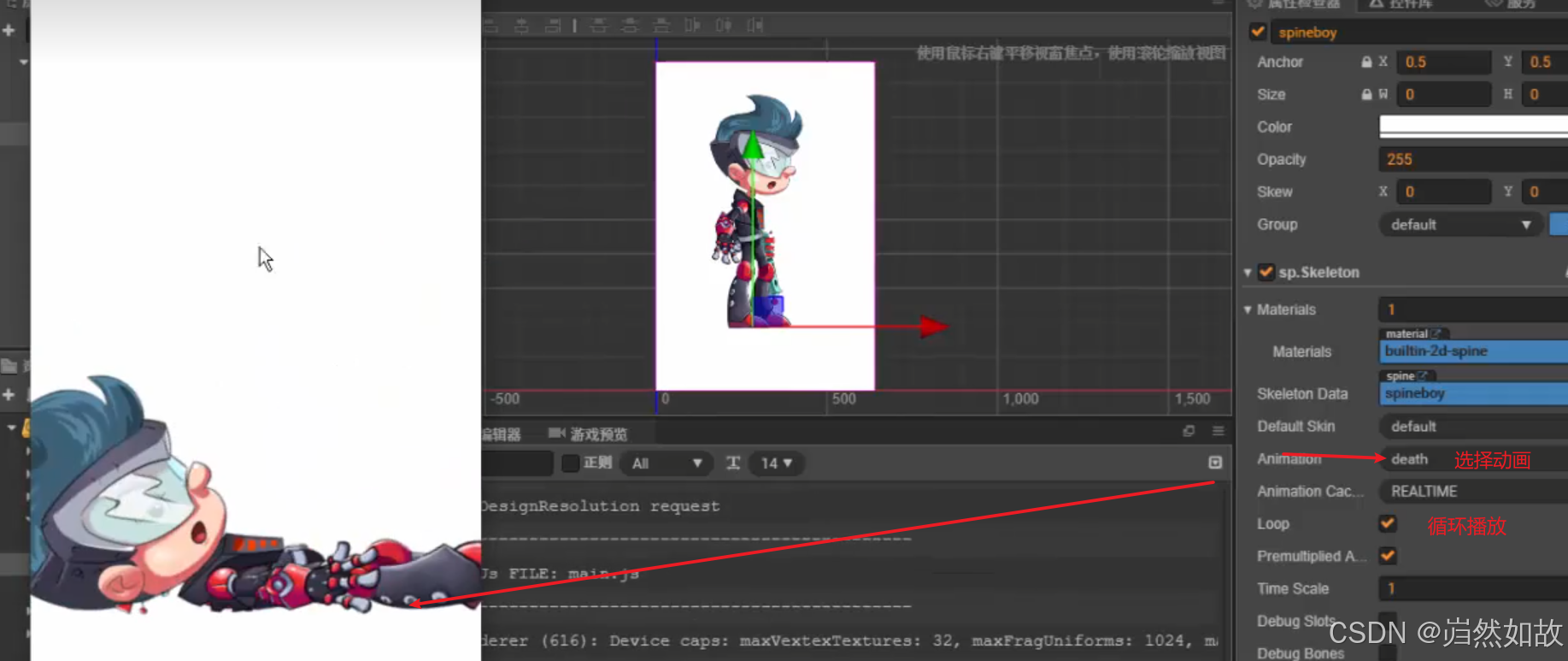The image size is (1568, 661).
Task: Click distribute top edges icon
Action: [599, 26]
